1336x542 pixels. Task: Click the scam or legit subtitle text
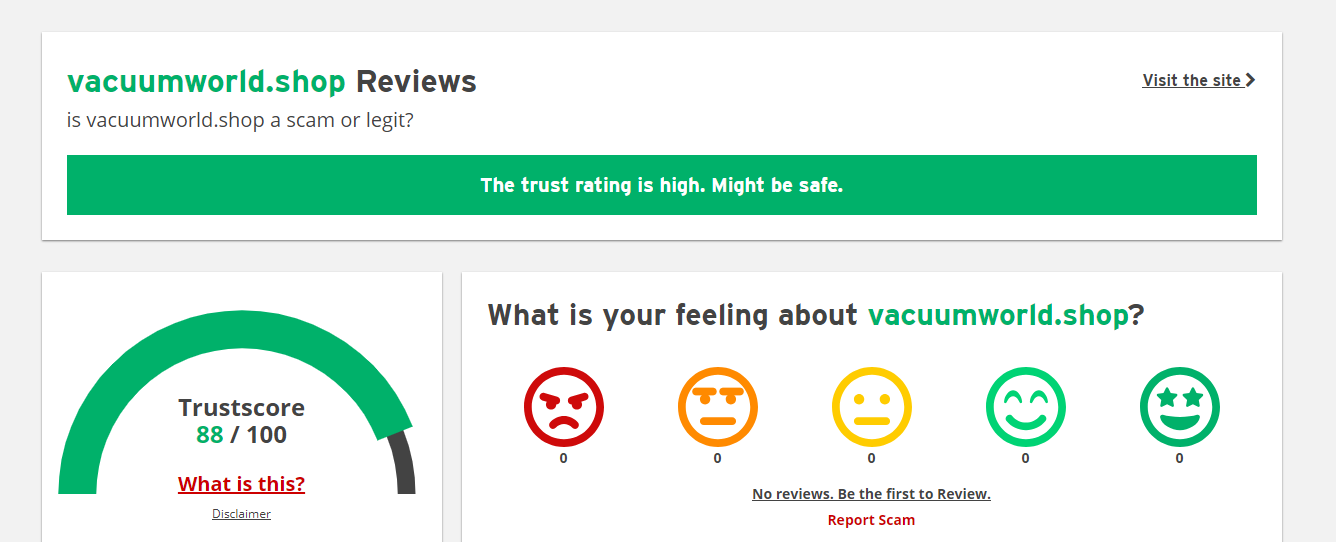click(240, 121)
